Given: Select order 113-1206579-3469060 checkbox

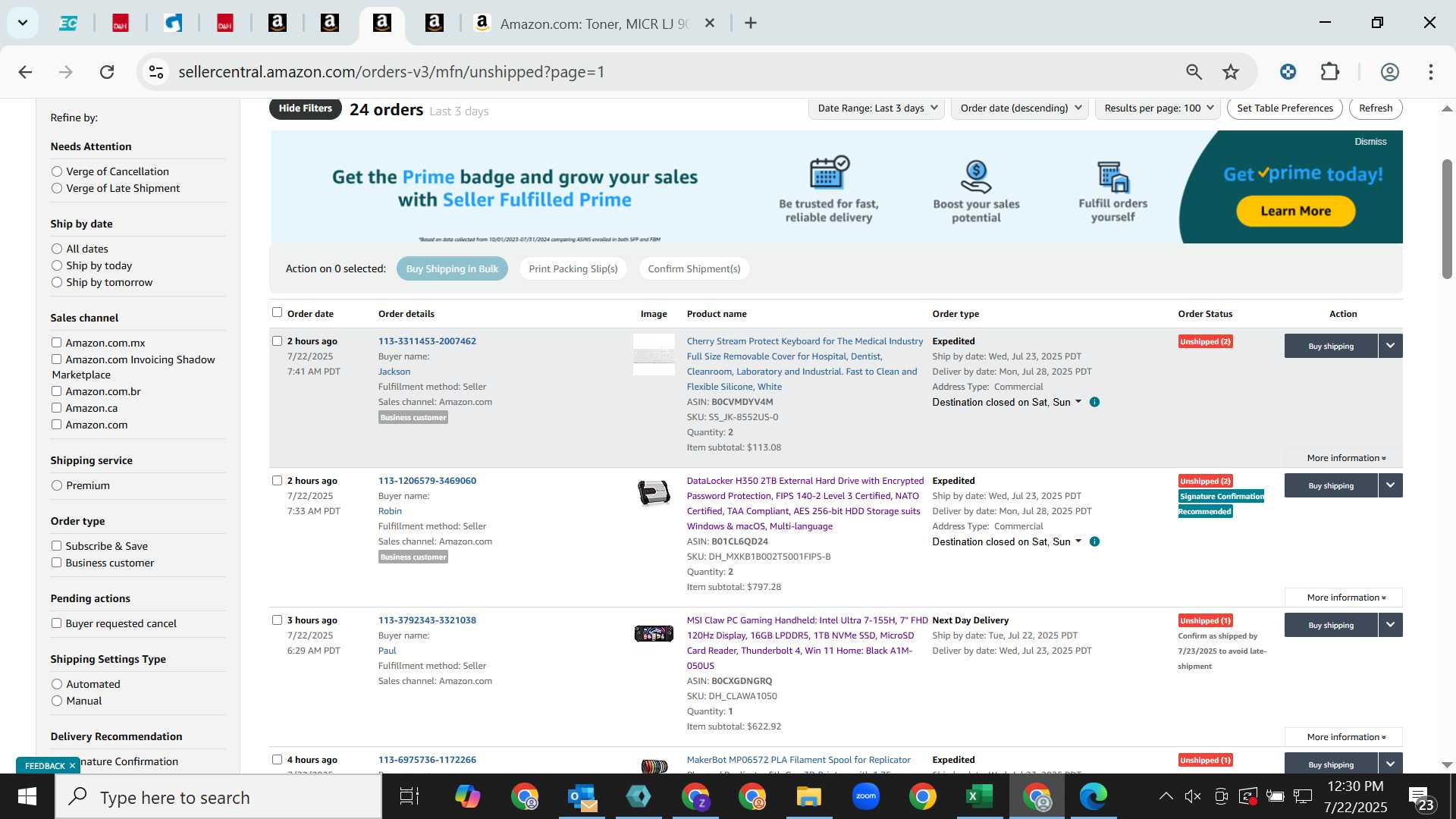Looking at the screenshot, I should click(x=277, y=481).
